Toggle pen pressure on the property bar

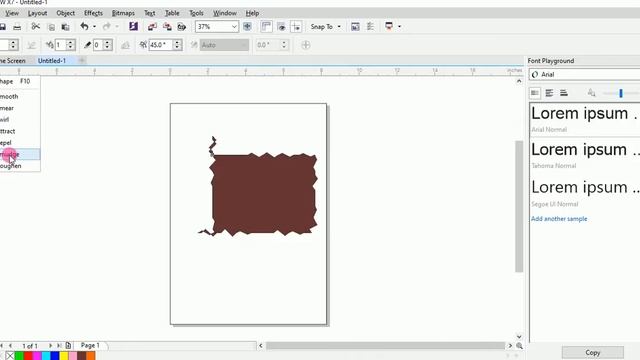pyautogui.click(x=31, y=45)
